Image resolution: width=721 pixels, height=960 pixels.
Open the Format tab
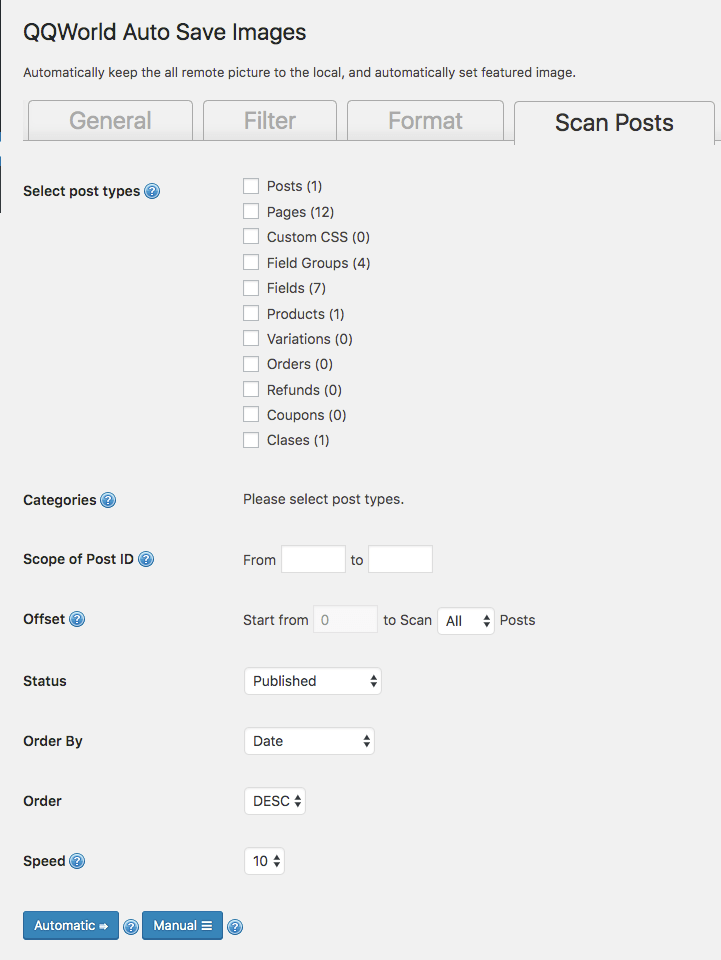point(425,121)
